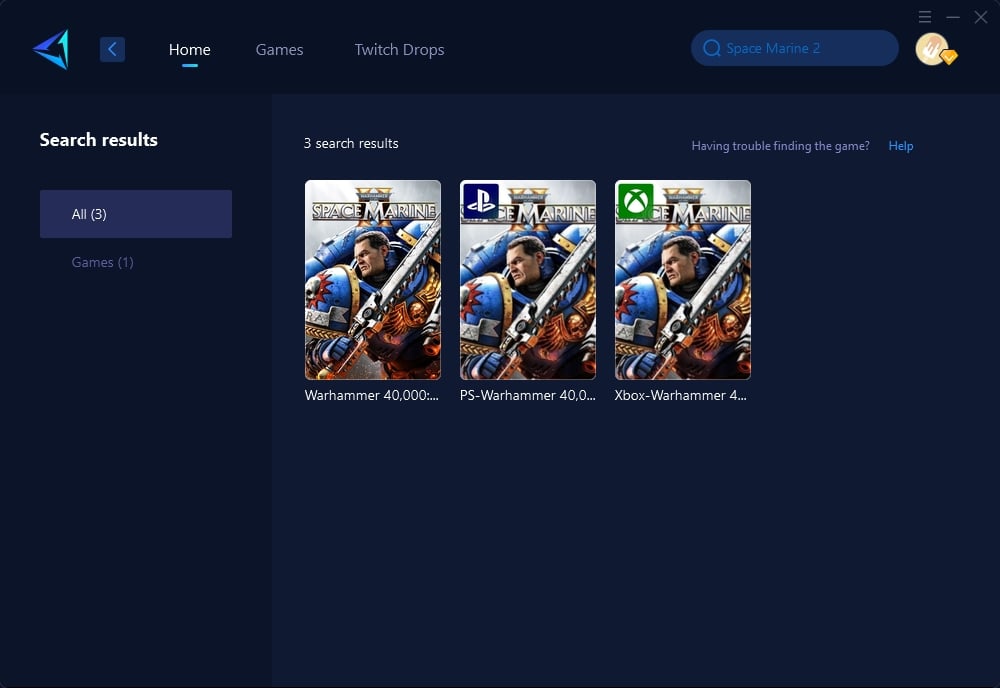Open the Home tab

pyautogui.click(x=189, y=50)
